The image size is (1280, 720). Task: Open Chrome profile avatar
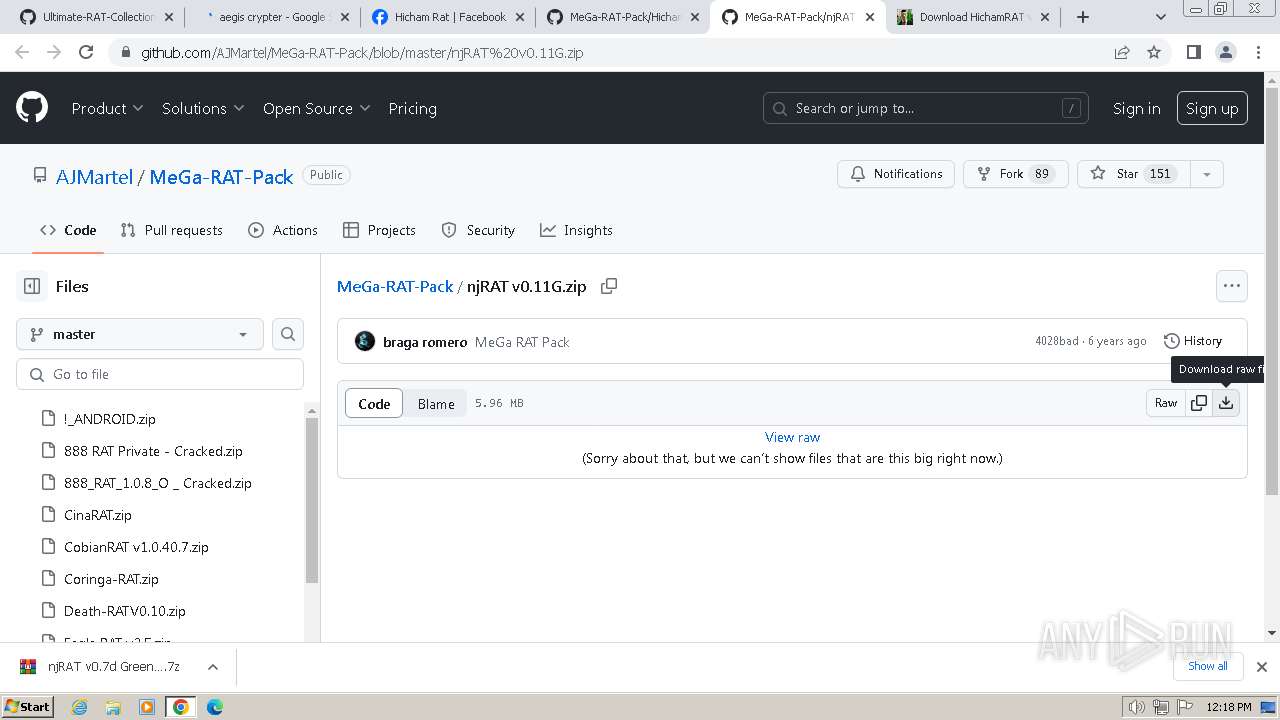click(1225, 52)
